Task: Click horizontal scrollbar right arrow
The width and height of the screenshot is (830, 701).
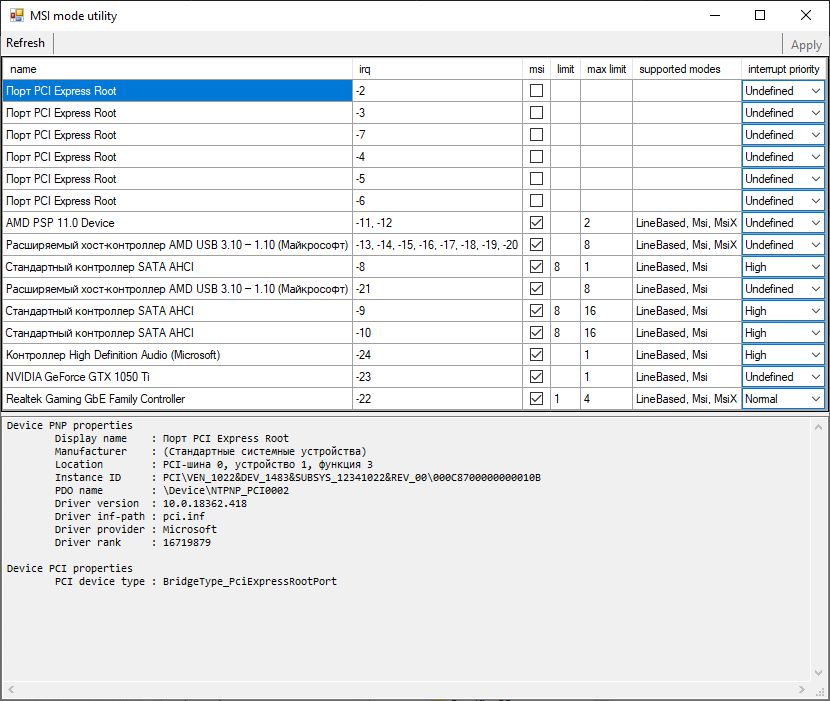Action: coord(801,689)
